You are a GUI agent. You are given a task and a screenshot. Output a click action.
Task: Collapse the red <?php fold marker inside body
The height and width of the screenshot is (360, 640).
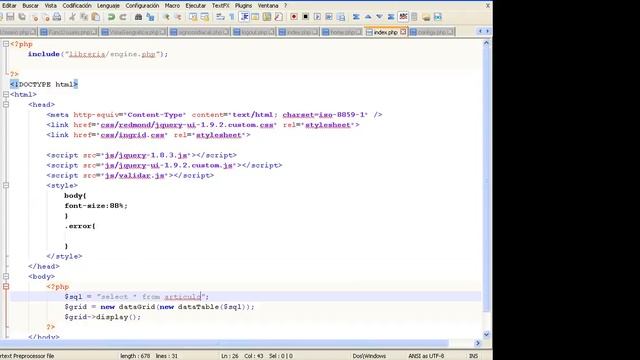(x=6, y=287)
